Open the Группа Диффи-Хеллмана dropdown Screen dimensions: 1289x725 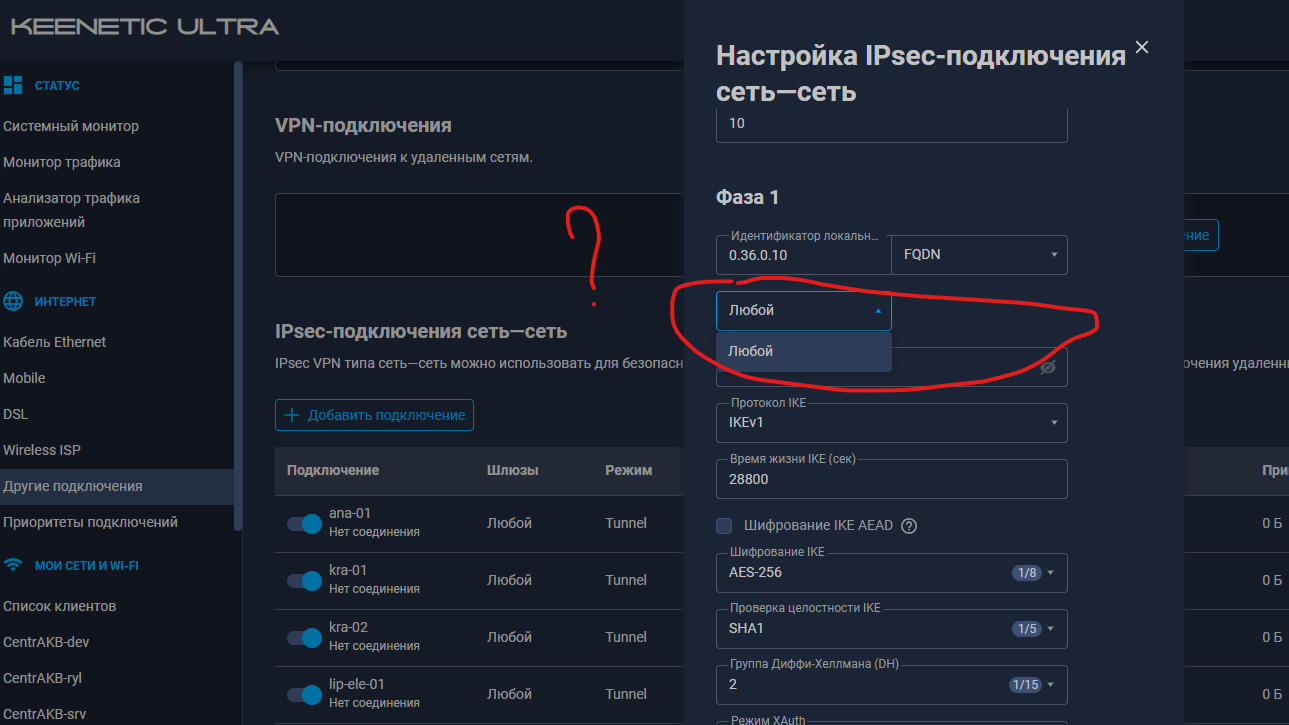pos(891,685)
